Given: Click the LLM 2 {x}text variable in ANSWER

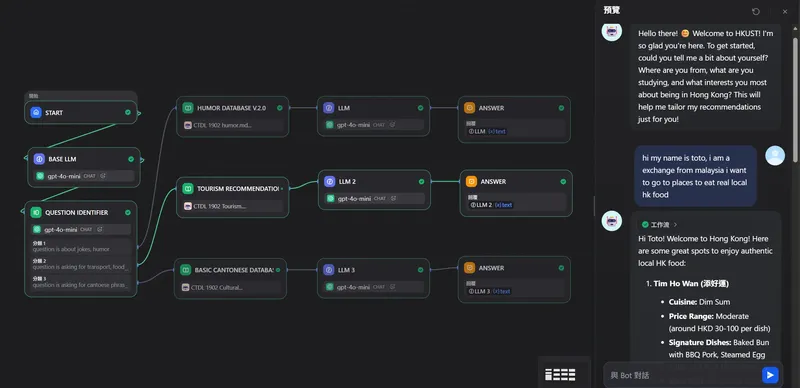Looking at the screenshot, I should tap(491, 205).
